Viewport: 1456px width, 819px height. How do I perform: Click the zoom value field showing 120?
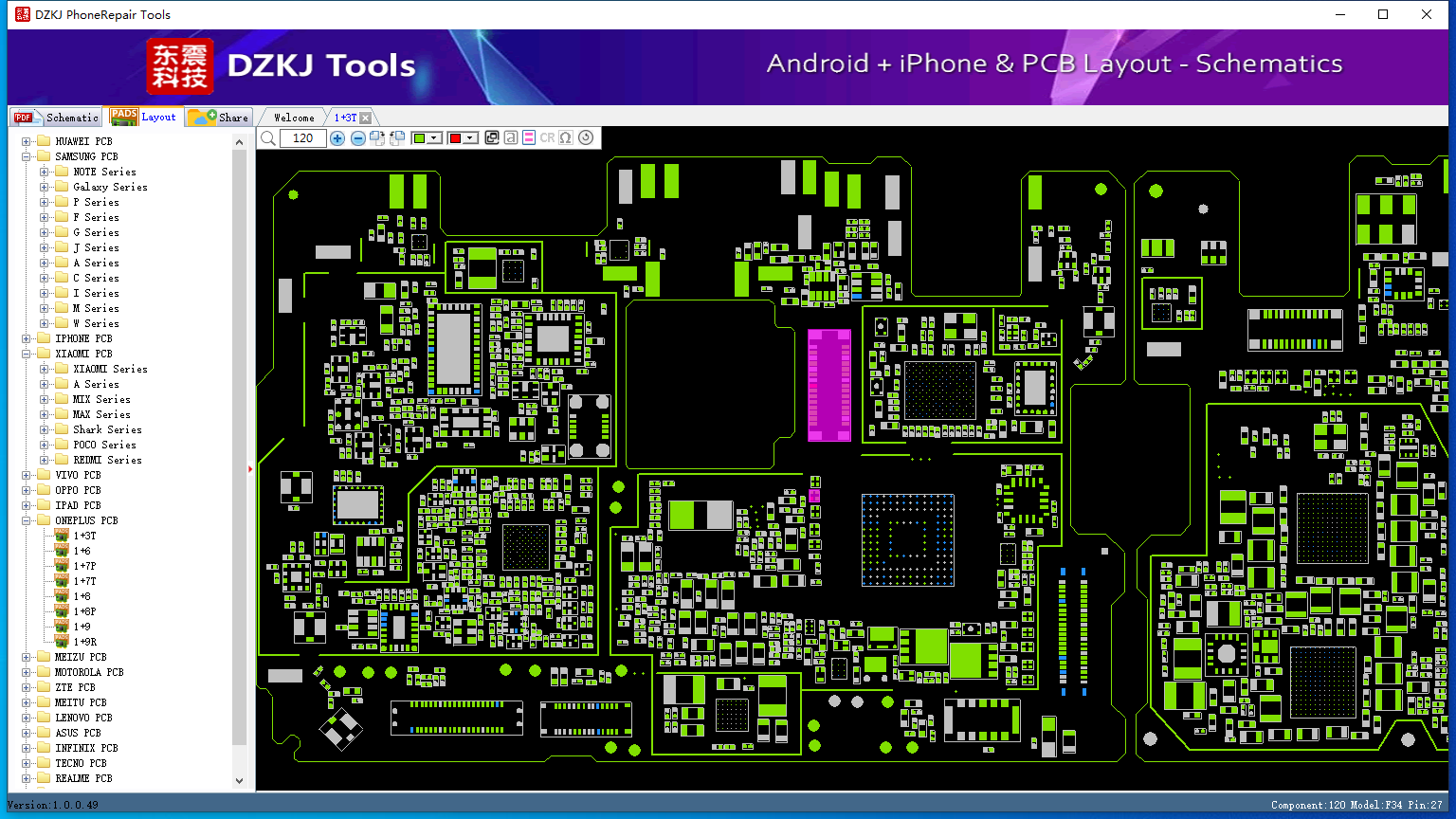(x=303, y=138)
